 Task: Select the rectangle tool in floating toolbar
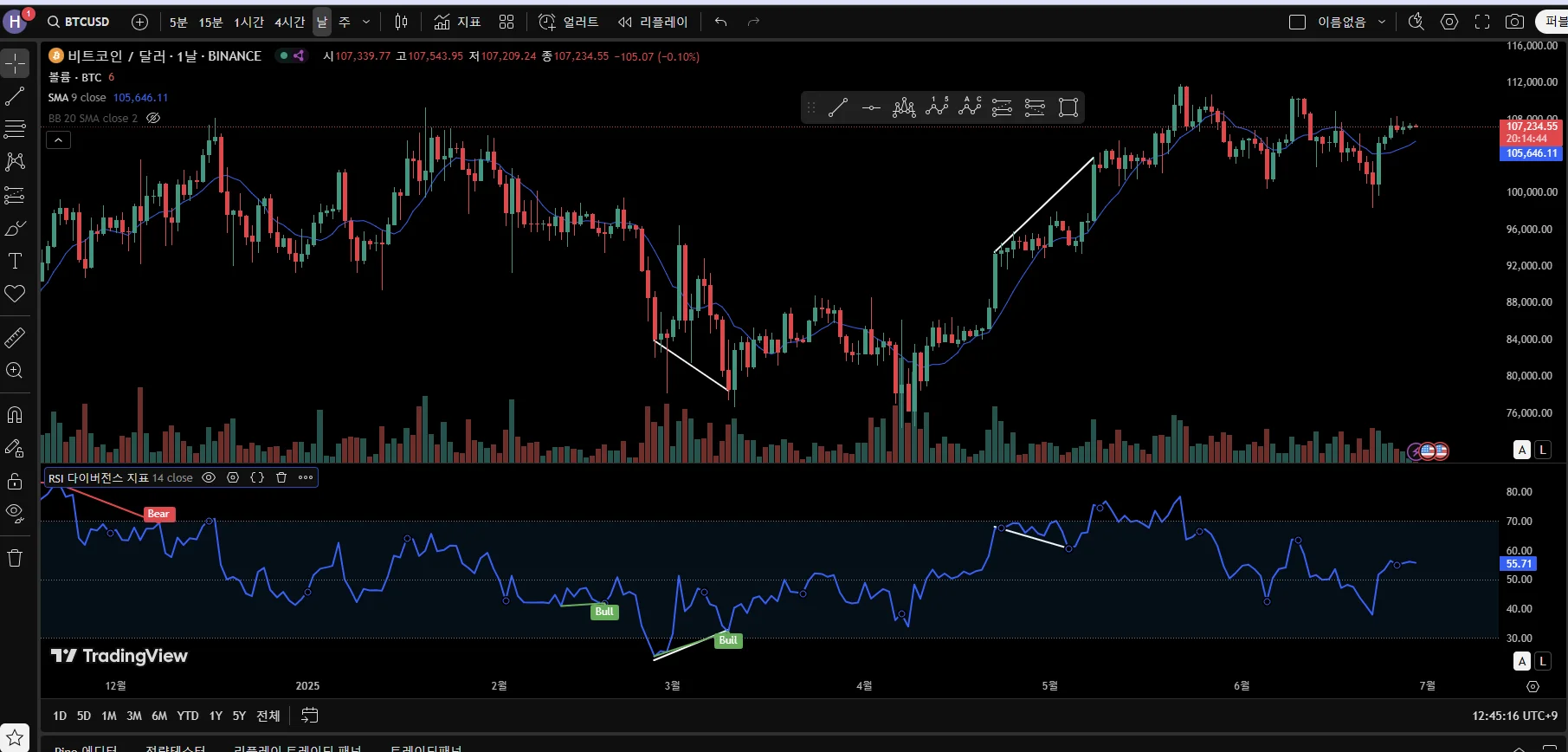pos(1068,107)
